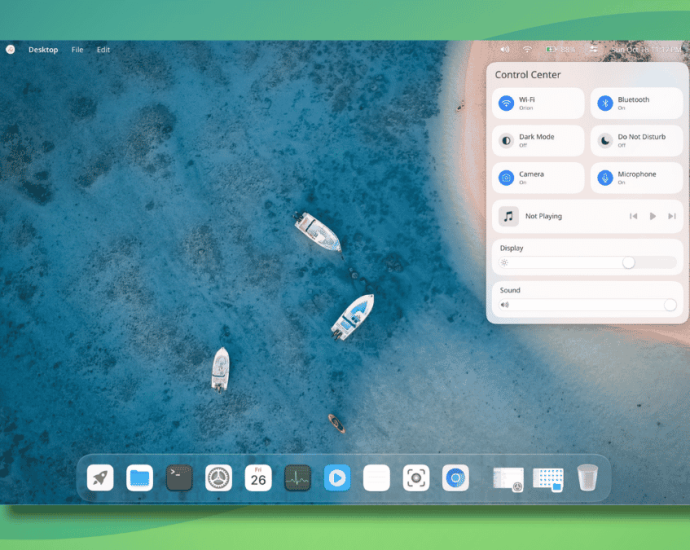Open the Files folder app in dock
The width and height of the screenshot is (690, 550).
pyautogui.click(x=139, y=477)
